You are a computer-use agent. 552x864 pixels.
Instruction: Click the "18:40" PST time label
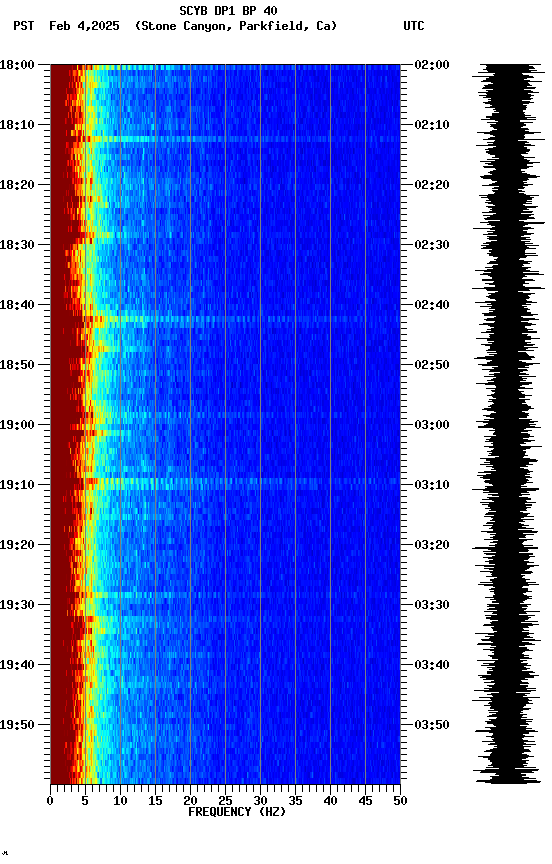tap(17, 305)
